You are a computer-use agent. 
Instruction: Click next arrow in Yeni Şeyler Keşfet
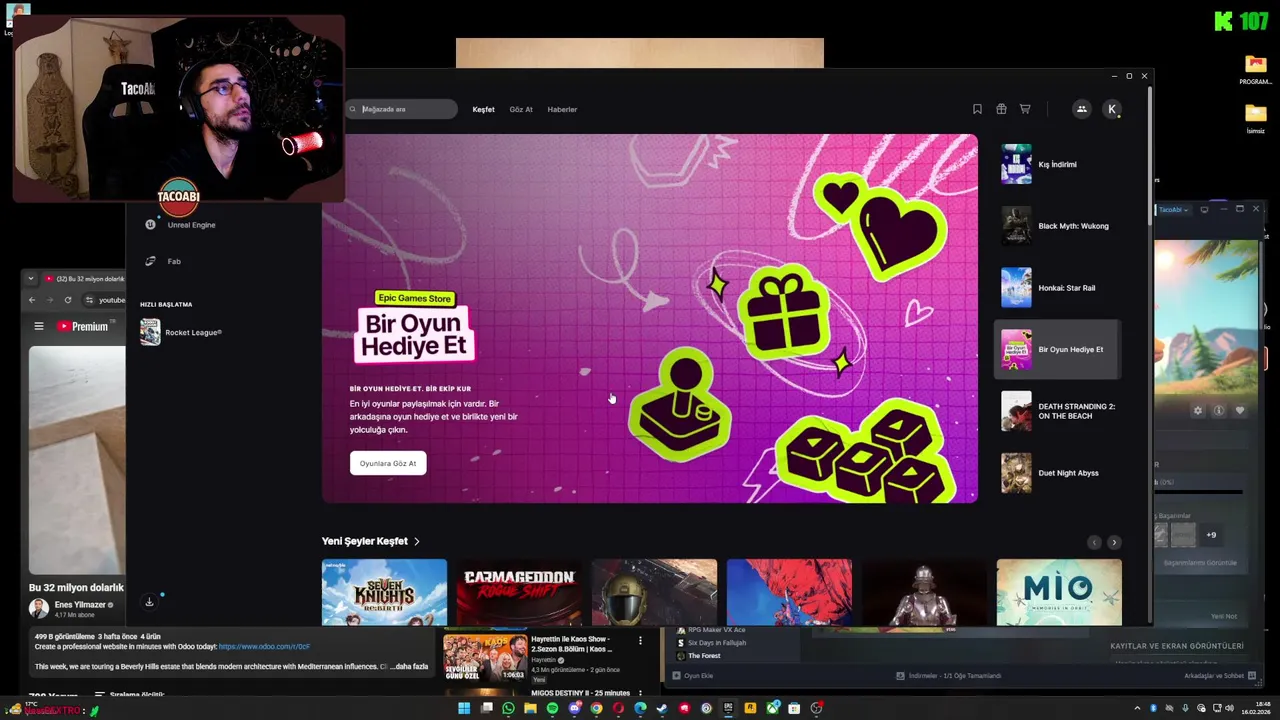[1114, 542]
